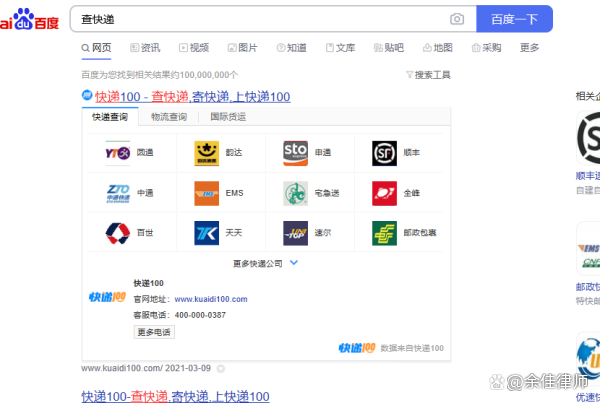The width and height of the screenshot is (600, 403).
Task: Click the 百度一下 search button
Action: click(514, 19)
